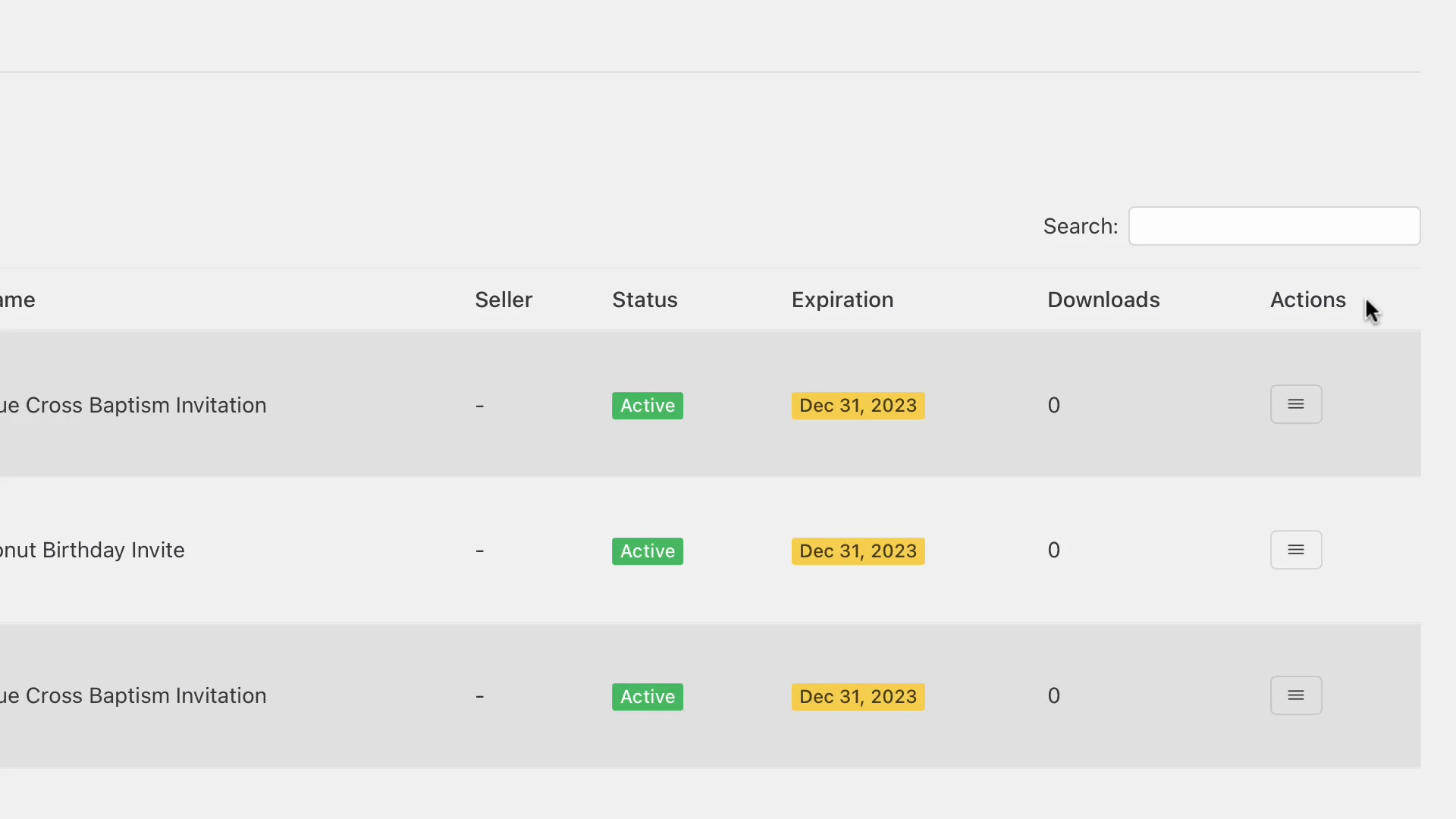
Task: Sort table by Downloads column header
Action: click(x=1103, y=300)
